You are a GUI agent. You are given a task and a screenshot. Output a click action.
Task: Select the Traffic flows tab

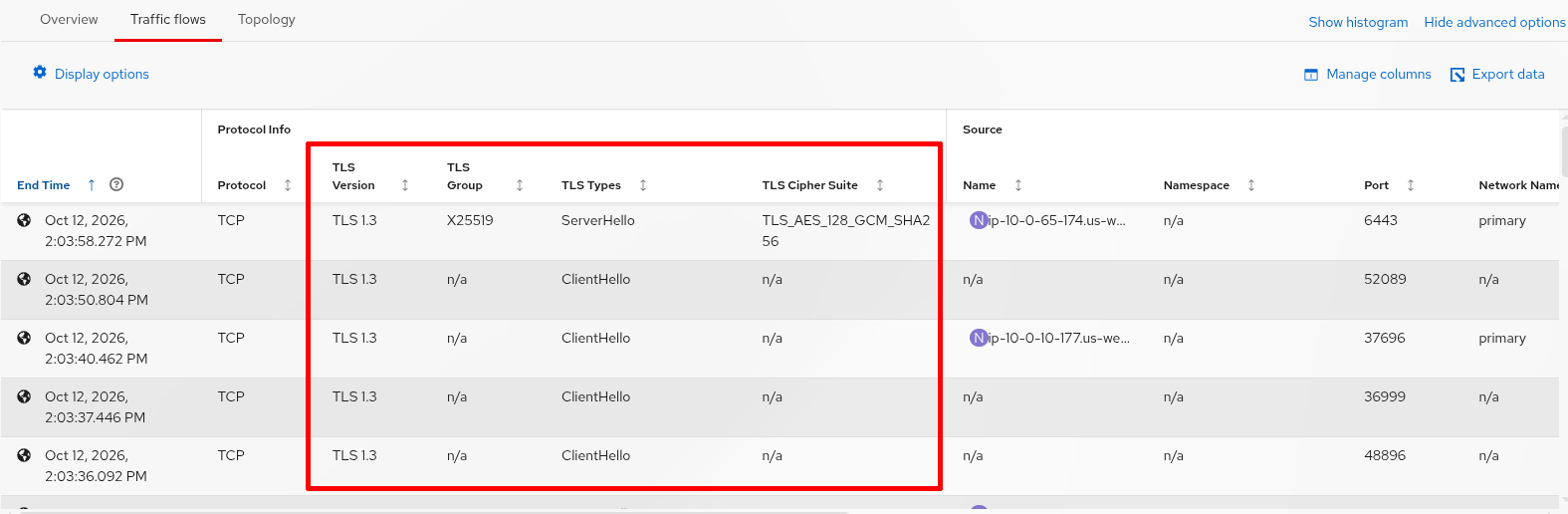click(168, 20)
